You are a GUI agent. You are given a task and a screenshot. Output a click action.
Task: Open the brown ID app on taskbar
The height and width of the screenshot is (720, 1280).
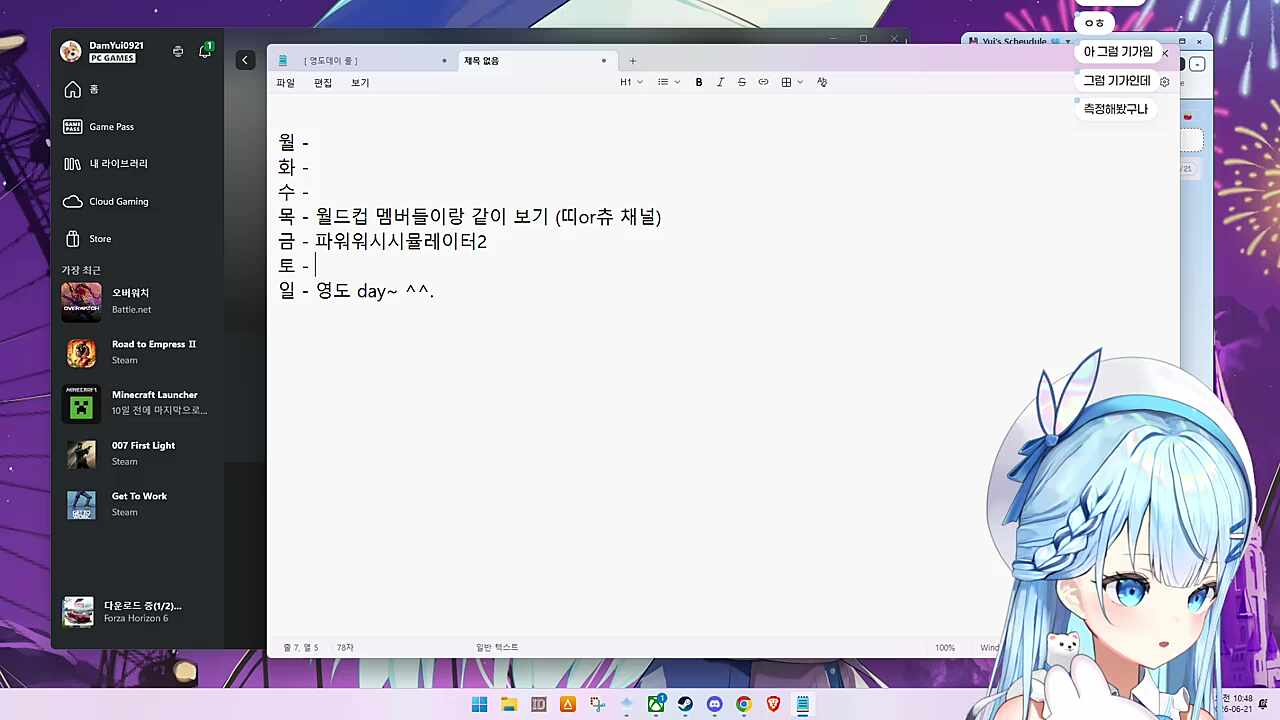[x=538, y=705]
